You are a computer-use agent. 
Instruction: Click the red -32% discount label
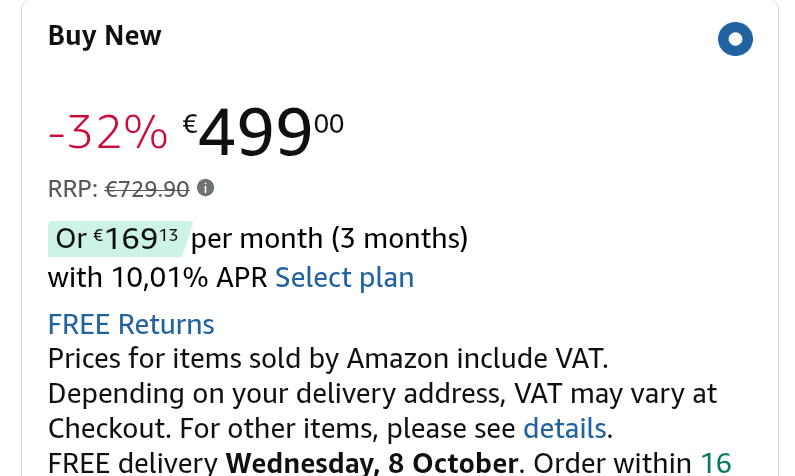[108, 131]
